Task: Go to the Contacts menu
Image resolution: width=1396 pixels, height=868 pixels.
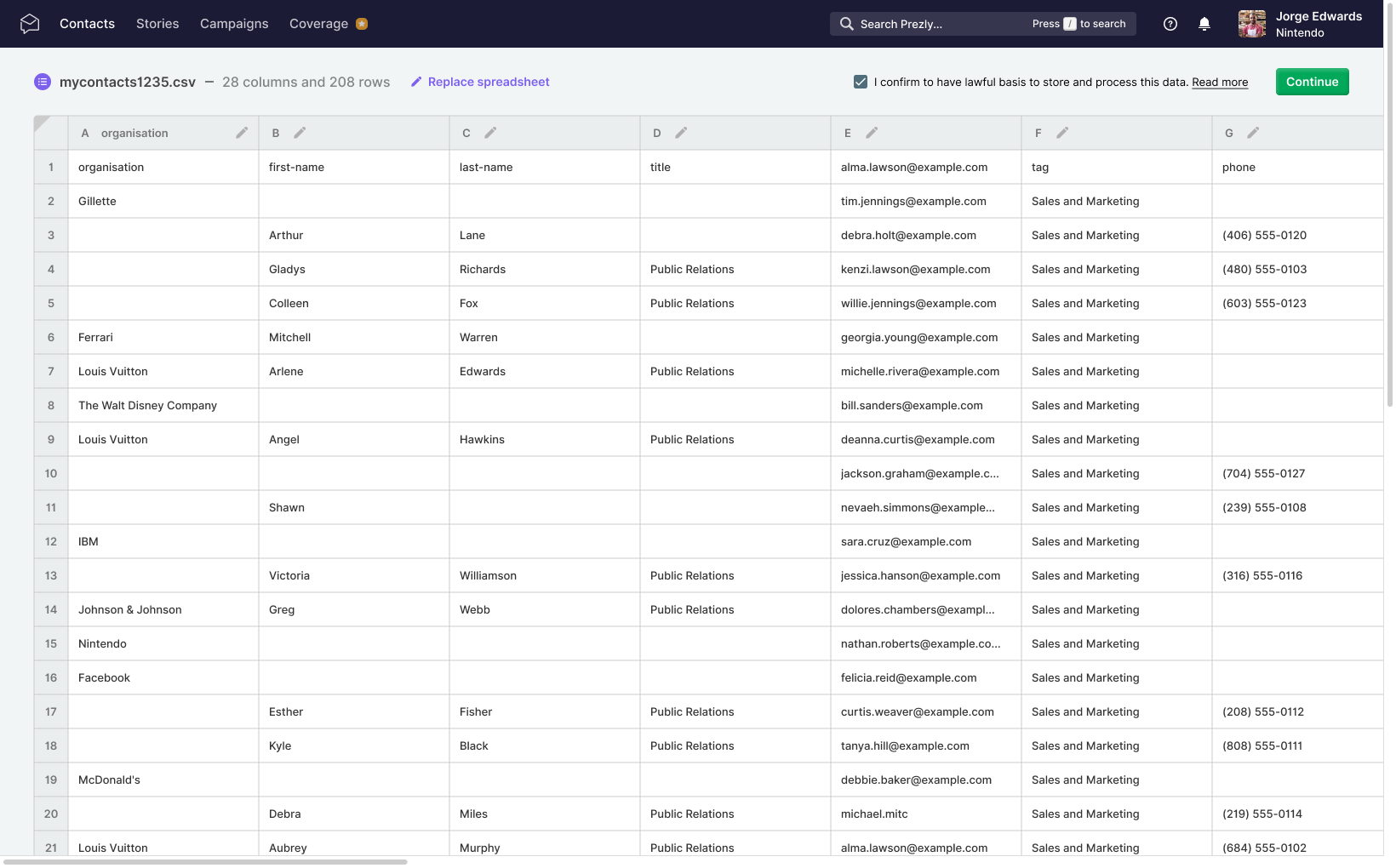Action: [87, 24]
